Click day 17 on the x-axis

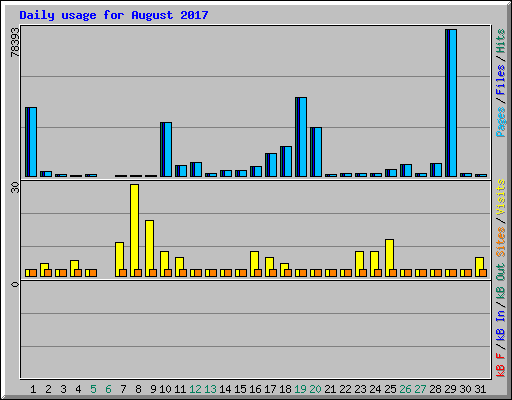(x=270, y=389)
